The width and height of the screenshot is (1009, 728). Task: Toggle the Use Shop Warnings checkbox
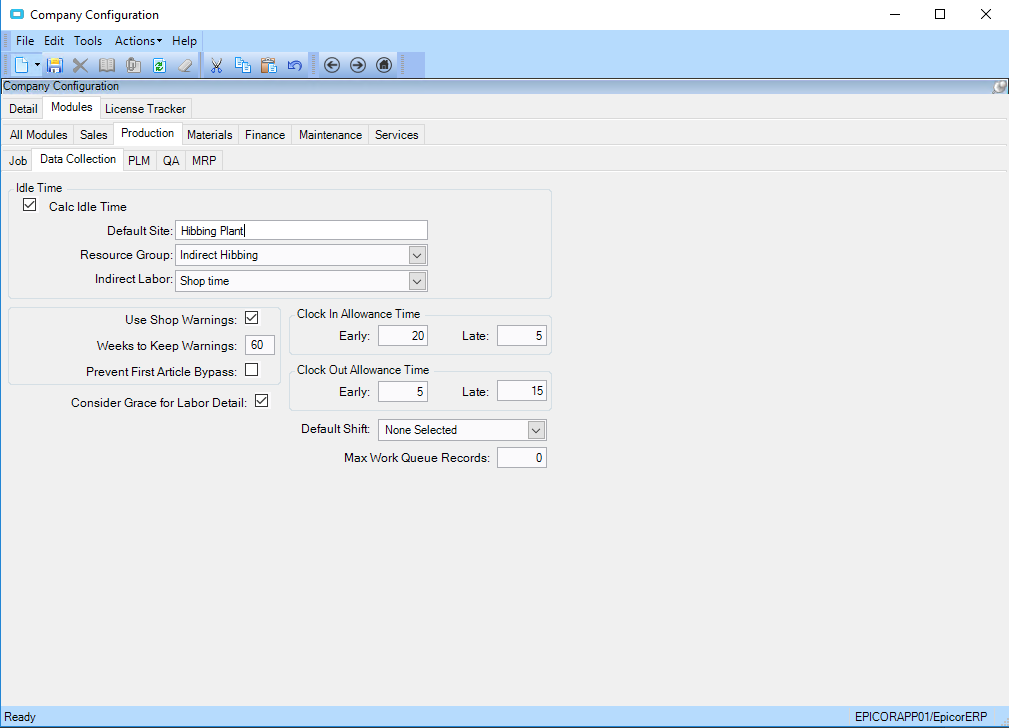pyautogui.click(x=252, y=318)
